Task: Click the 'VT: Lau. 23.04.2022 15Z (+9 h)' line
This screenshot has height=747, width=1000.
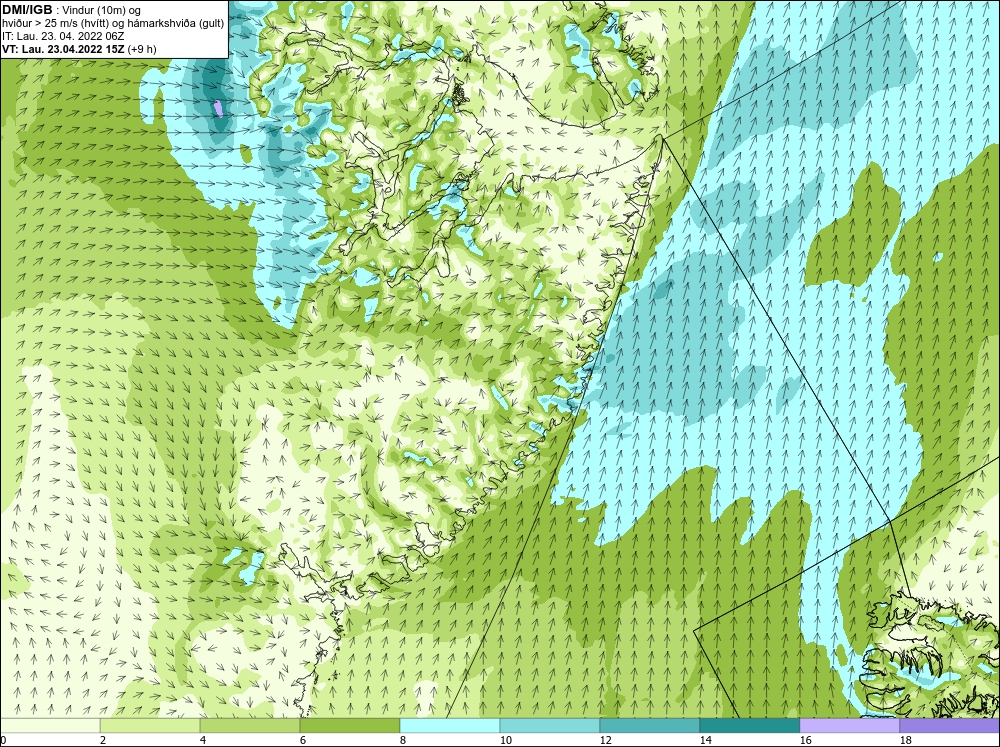Action: click(x=79, y=49)
